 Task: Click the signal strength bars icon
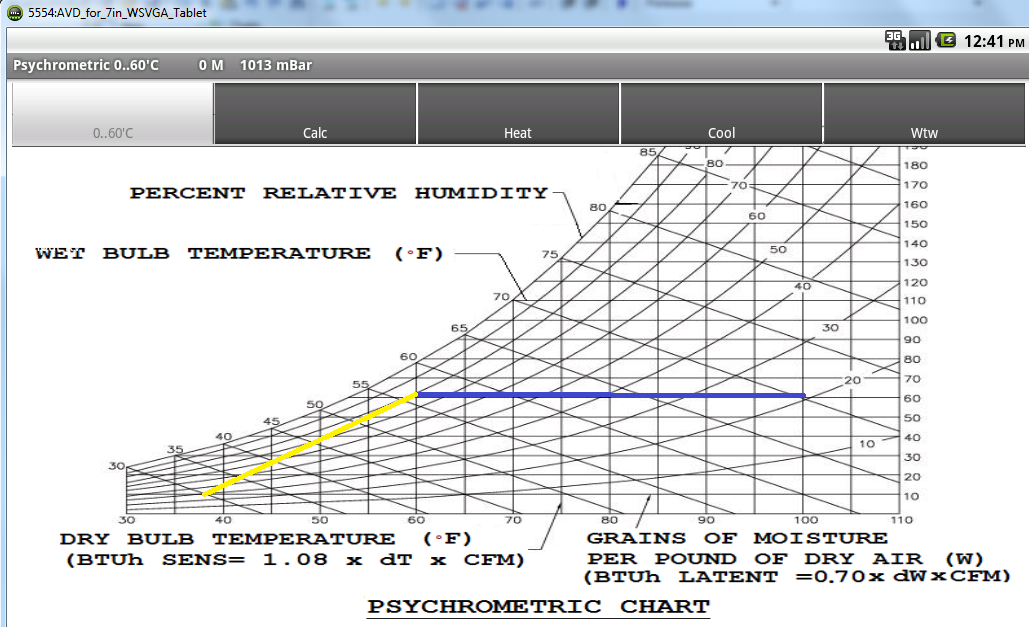click(x=919, y=40)
